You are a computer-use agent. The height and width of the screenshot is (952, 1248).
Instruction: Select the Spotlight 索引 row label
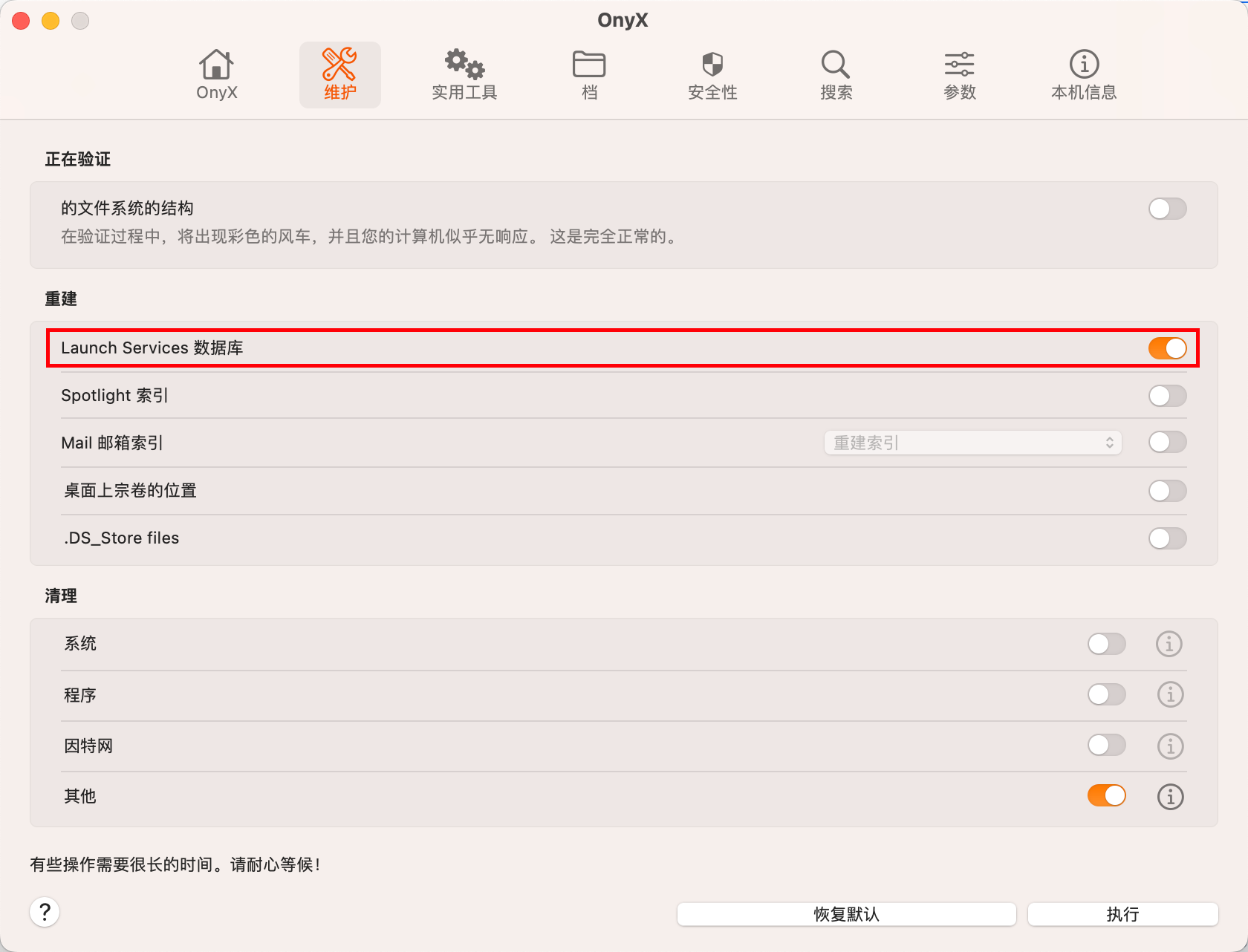tap(114, 395)
